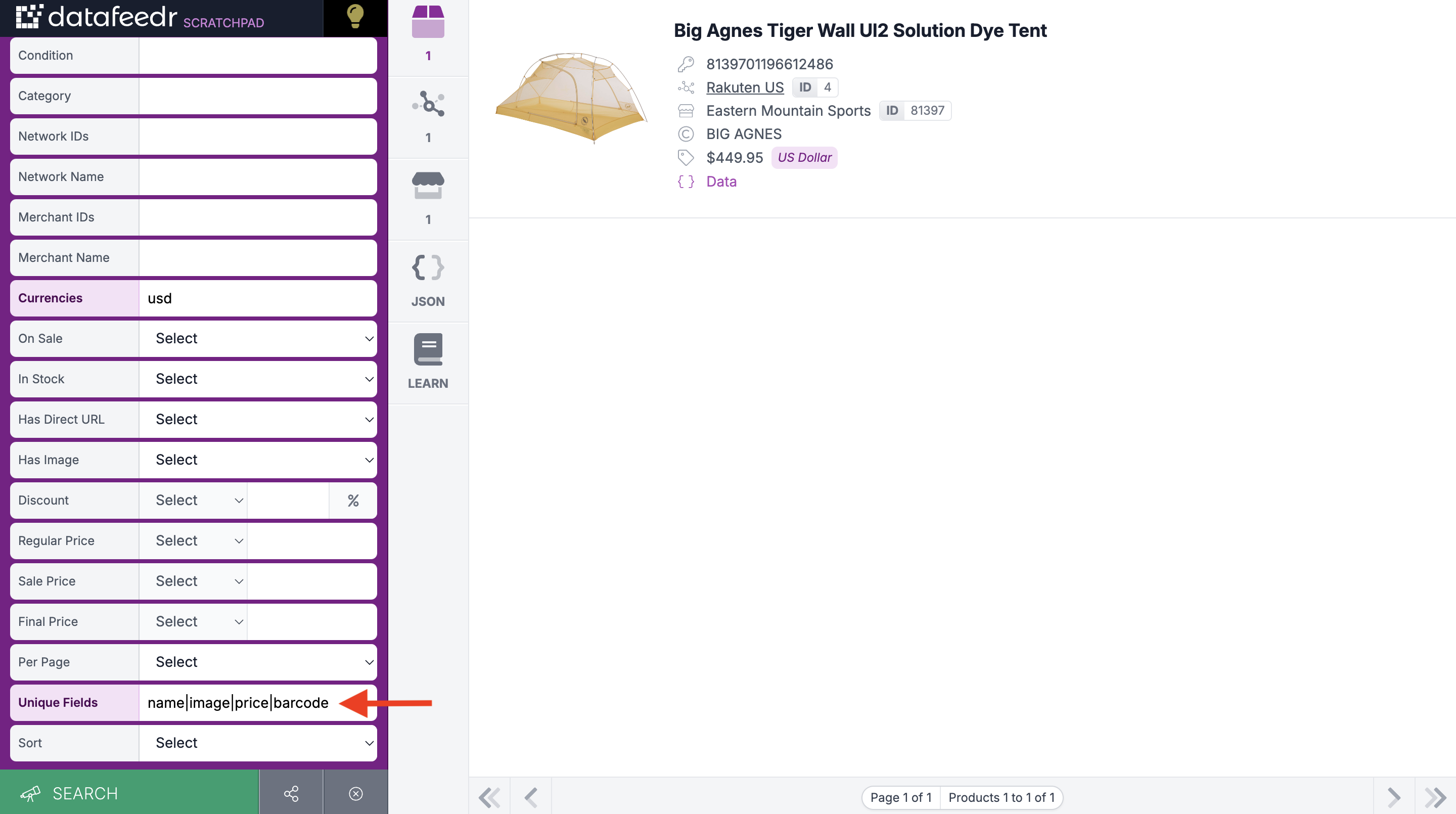The width and height of the screenshot is (1456, 814).
Task: Click the clear search circle-x icon
Action: point(355,793)
